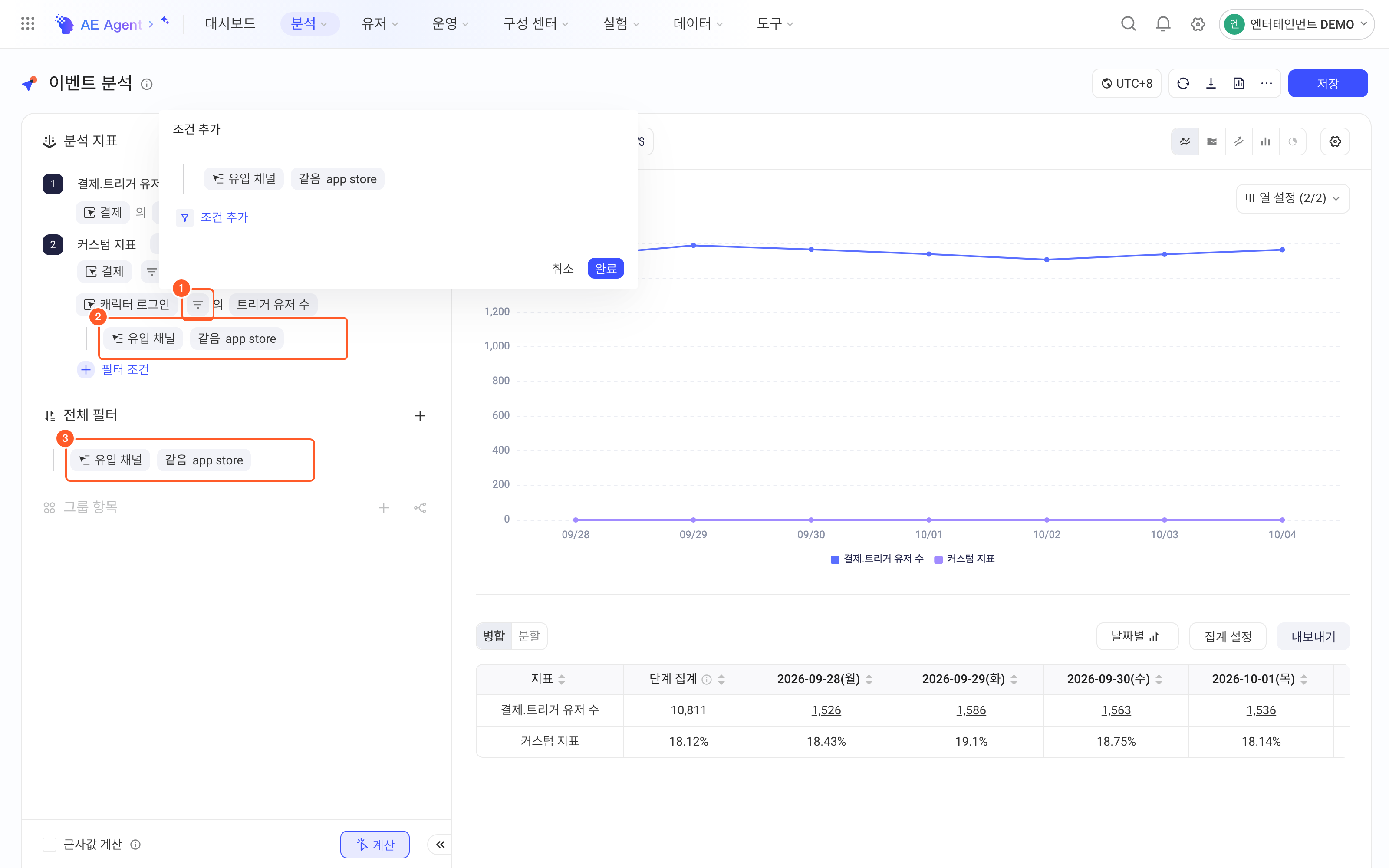Open the apps grid launcher icon

[x=27, y=23]
